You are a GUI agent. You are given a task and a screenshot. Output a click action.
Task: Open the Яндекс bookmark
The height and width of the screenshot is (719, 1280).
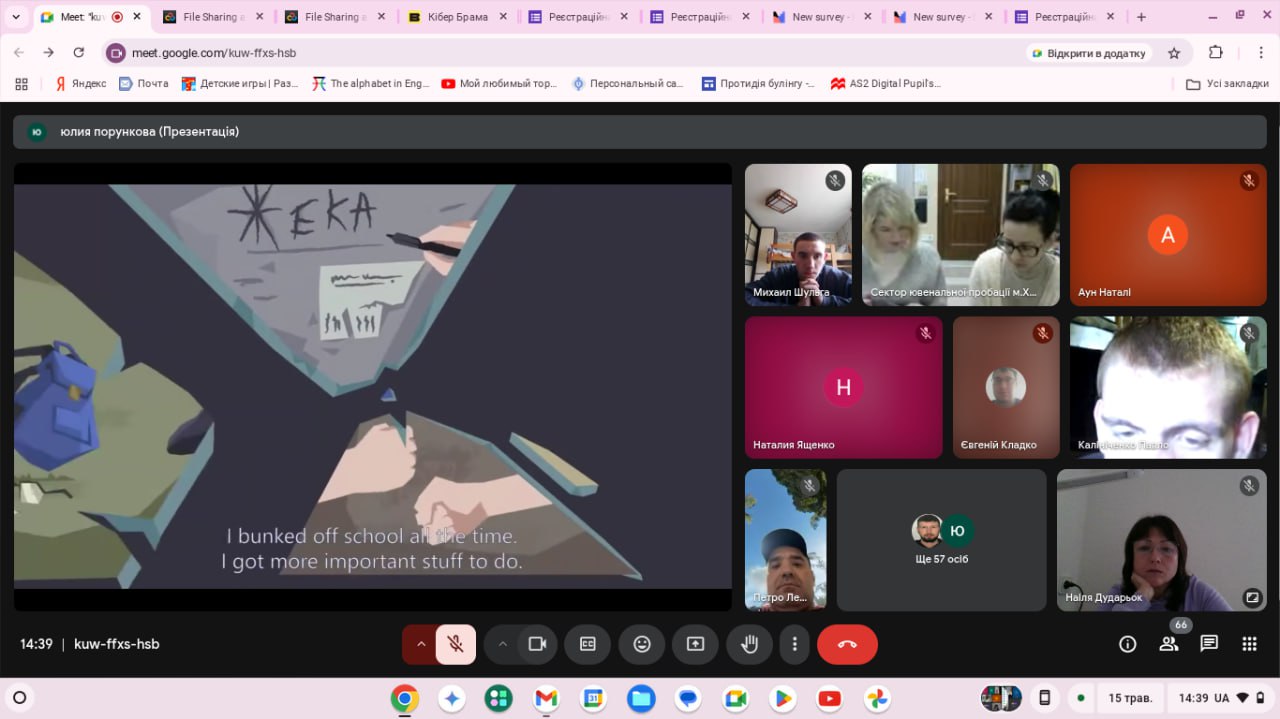pyautogui.click(x=80, y=84)
